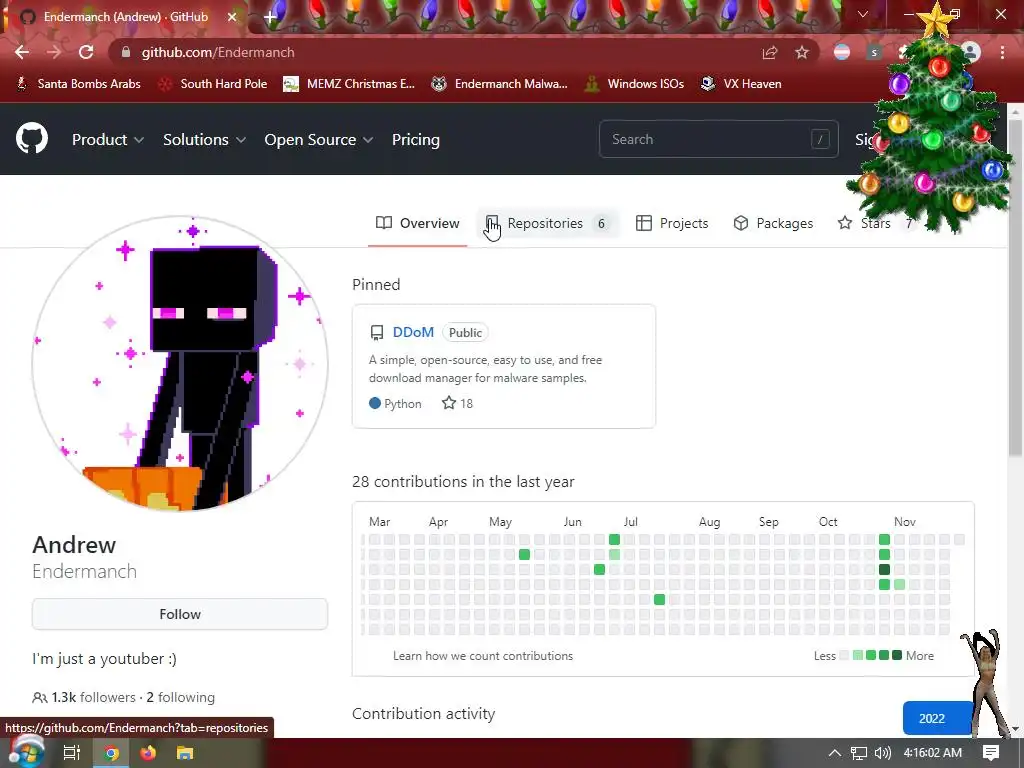Go back to previous page
Image resolution: width=1024 pixels, height=768 pixels.
[x=22, y=52]
